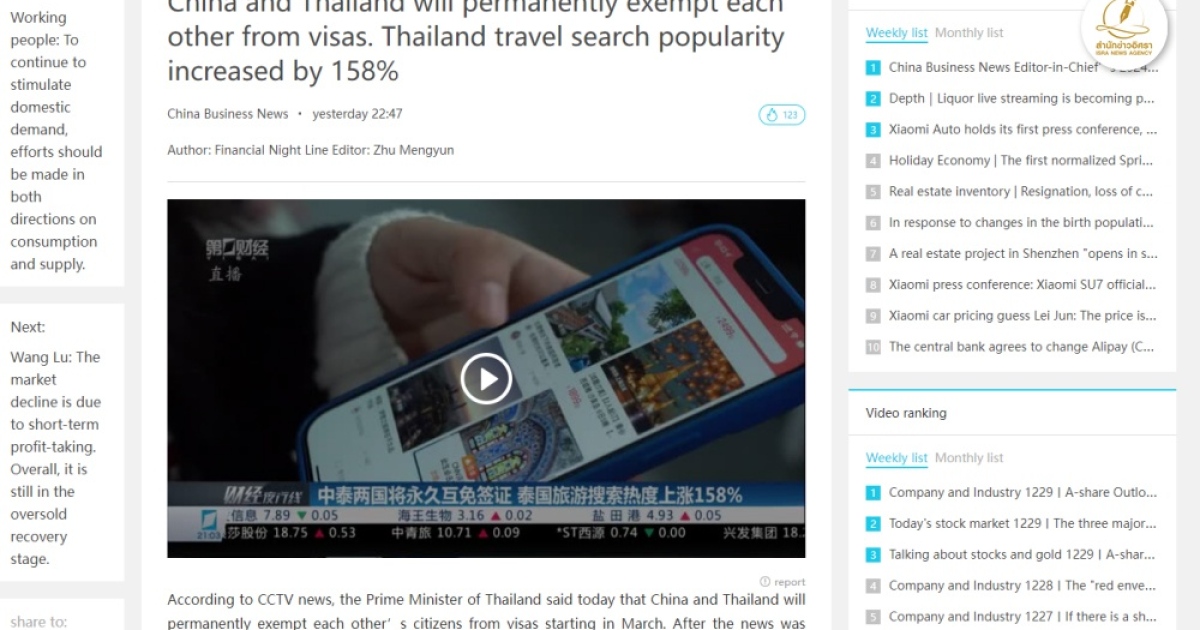This screenshot has width=1200, height=630.
Task: Click rank 1 badge in Video ranking
Action: (x=873, y=493)
